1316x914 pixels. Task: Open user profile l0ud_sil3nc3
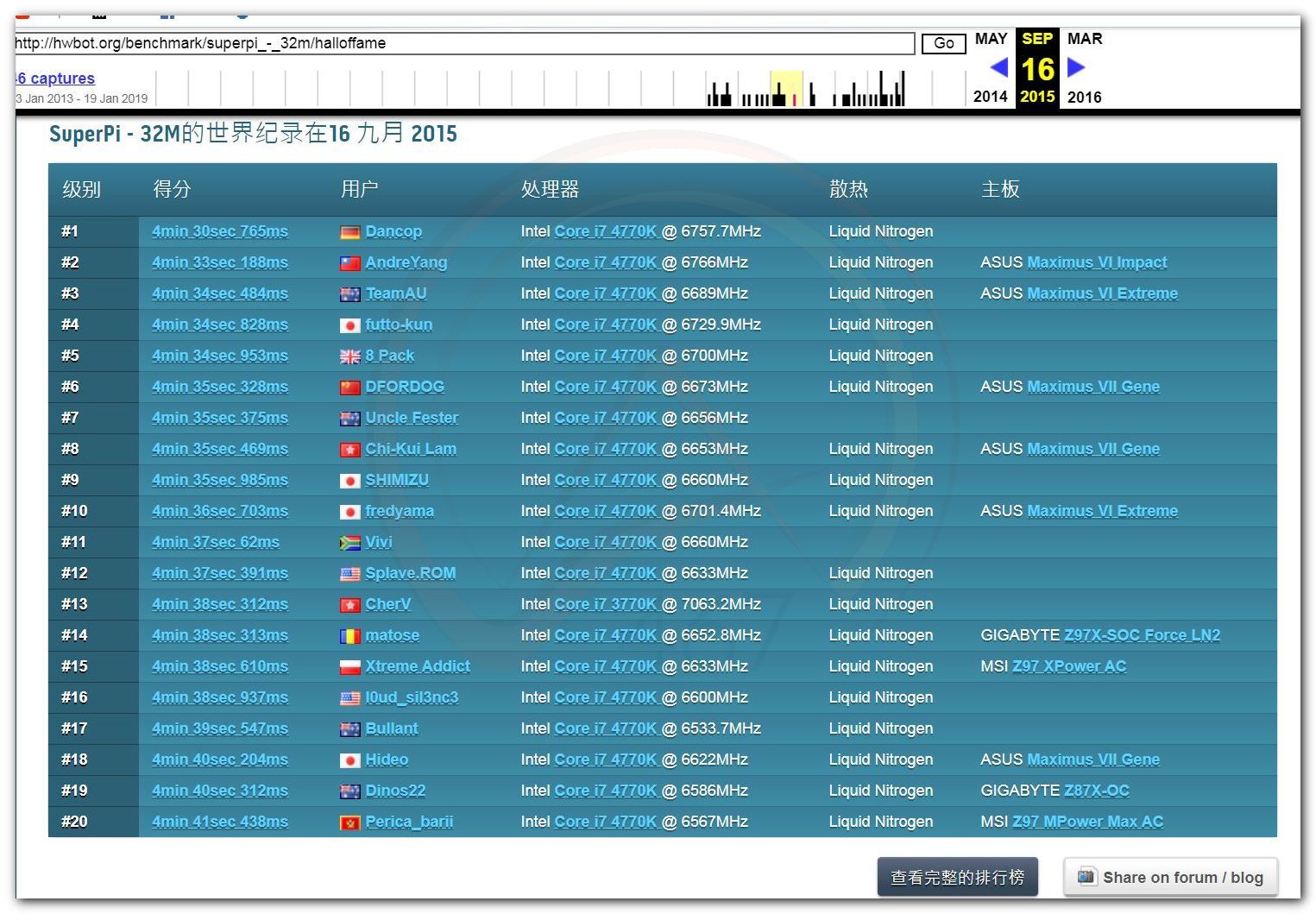[x=412, y=697]
